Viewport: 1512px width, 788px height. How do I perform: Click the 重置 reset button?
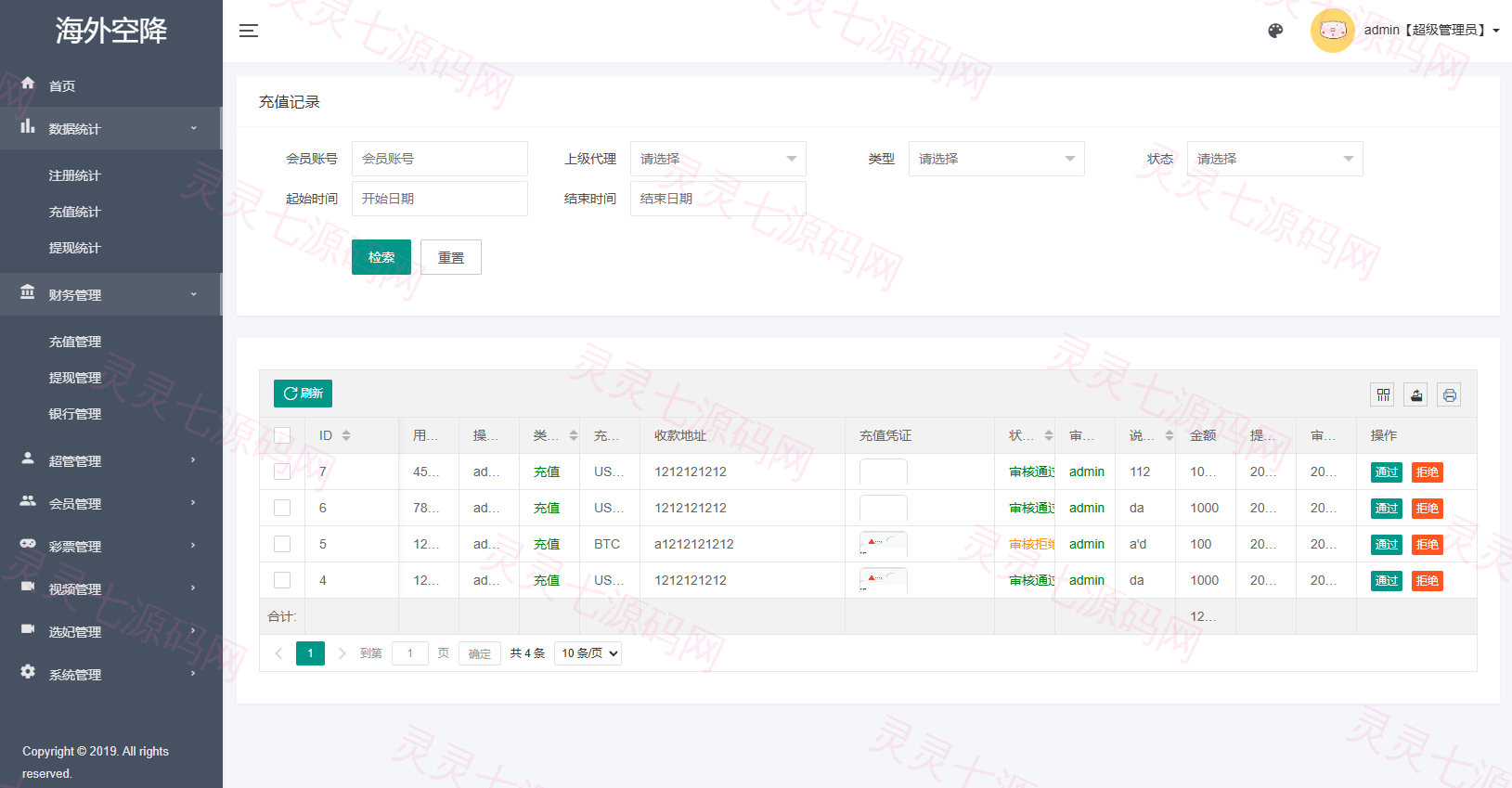451,257
